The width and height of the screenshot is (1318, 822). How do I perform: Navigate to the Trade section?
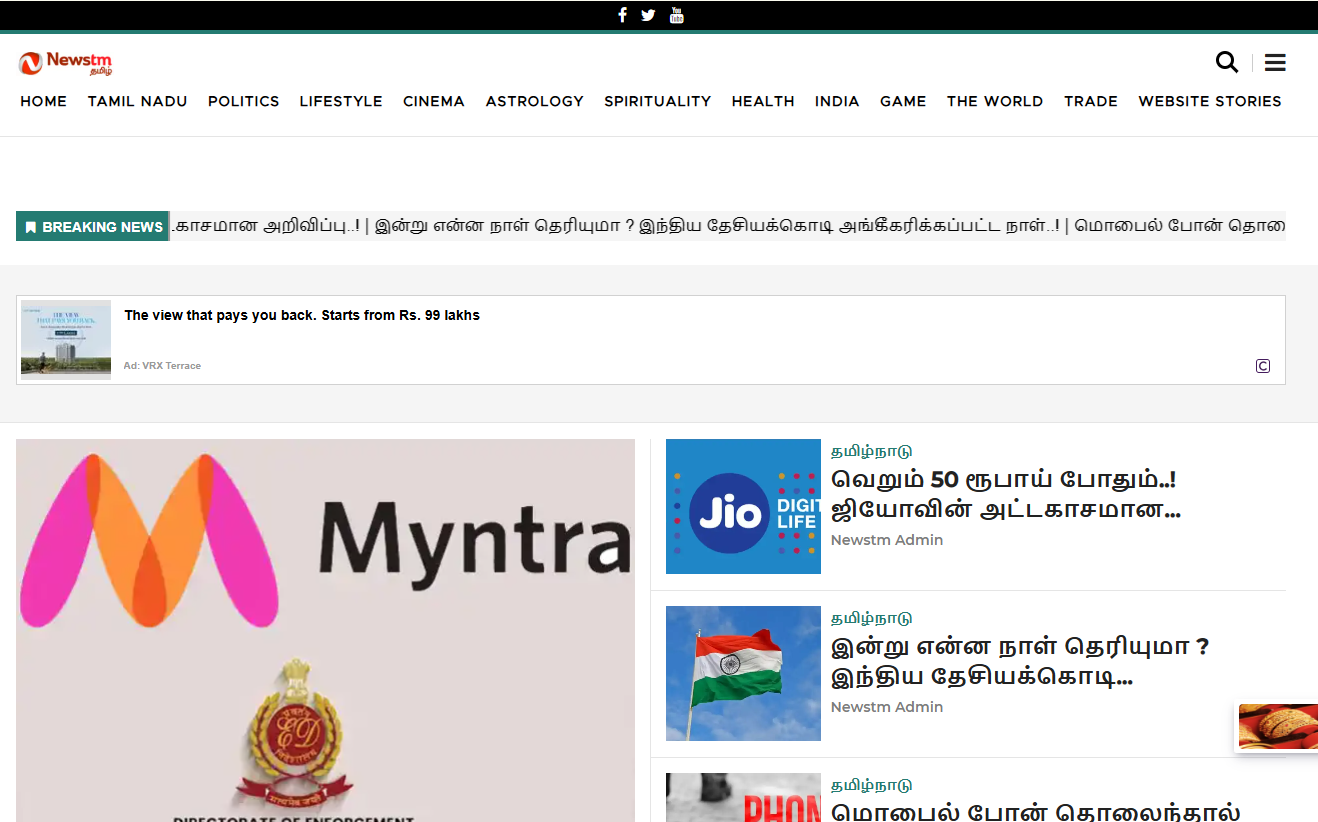point(1090,101)
